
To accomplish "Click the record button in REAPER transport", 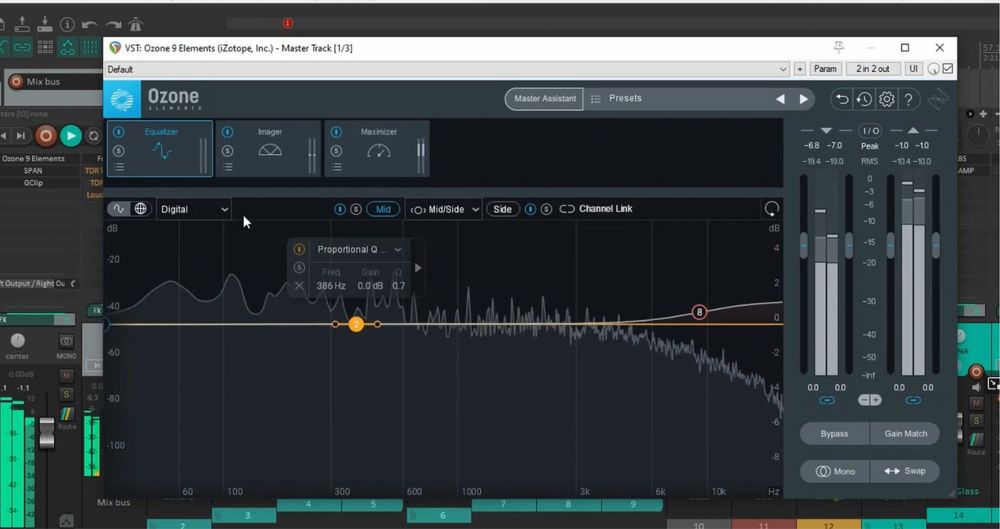I will pos(45,136).
